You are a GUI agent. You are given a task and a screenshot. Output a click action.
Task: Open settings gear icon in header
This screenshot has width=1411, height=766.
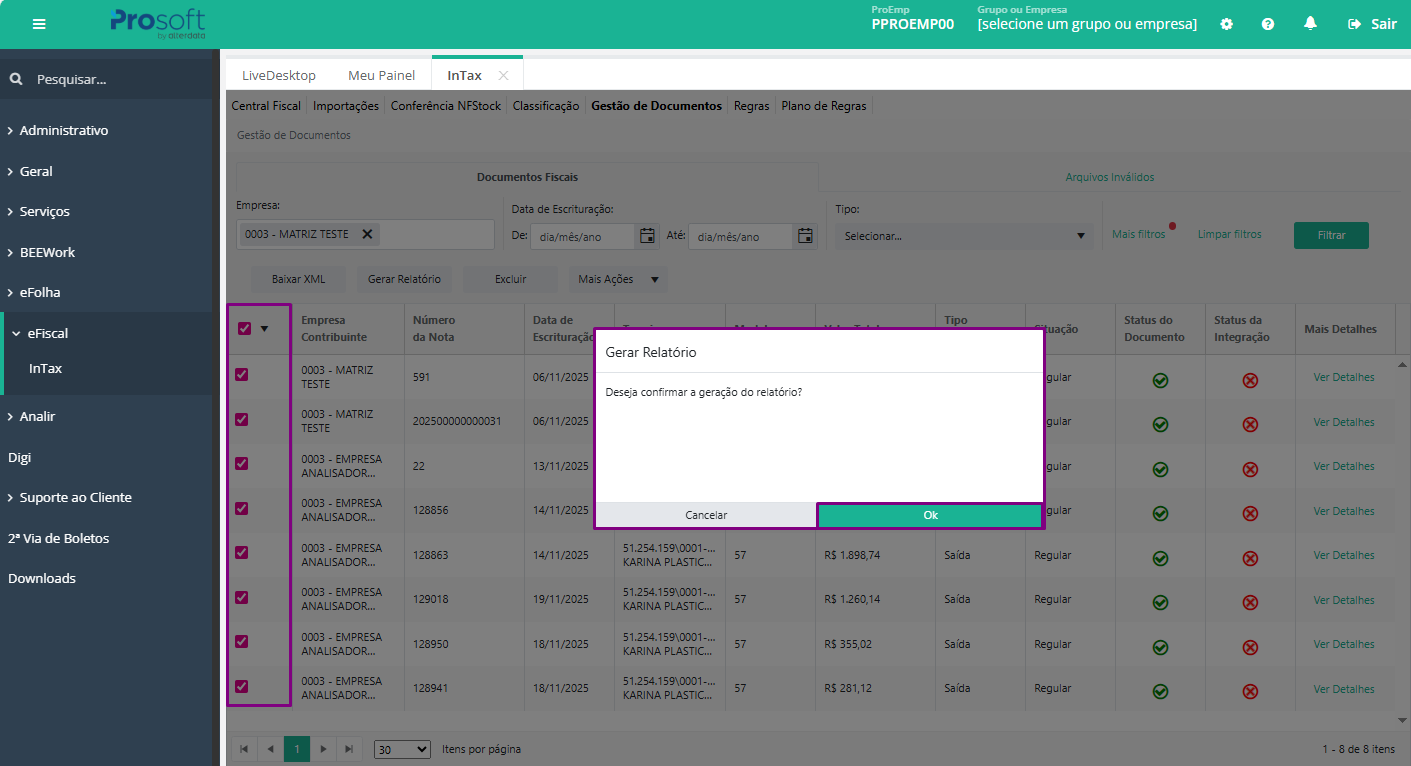1227,24
